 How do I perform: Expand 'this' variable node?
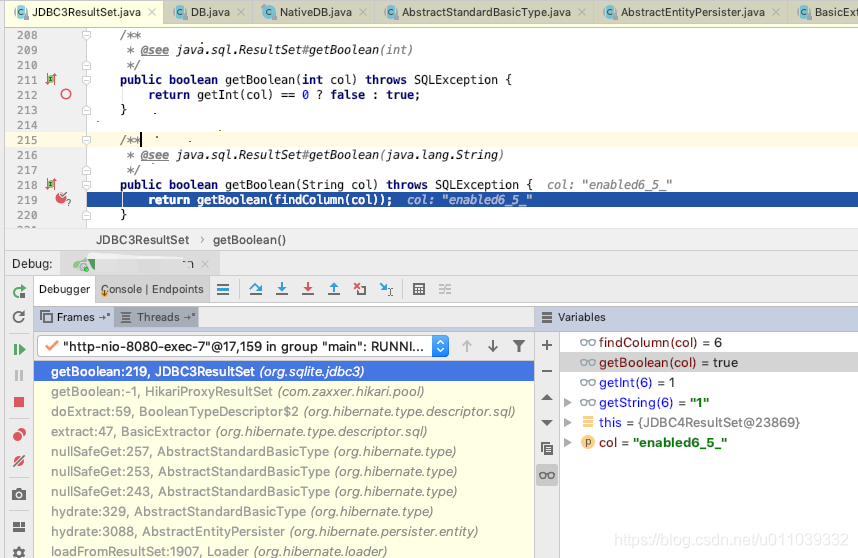567,422
